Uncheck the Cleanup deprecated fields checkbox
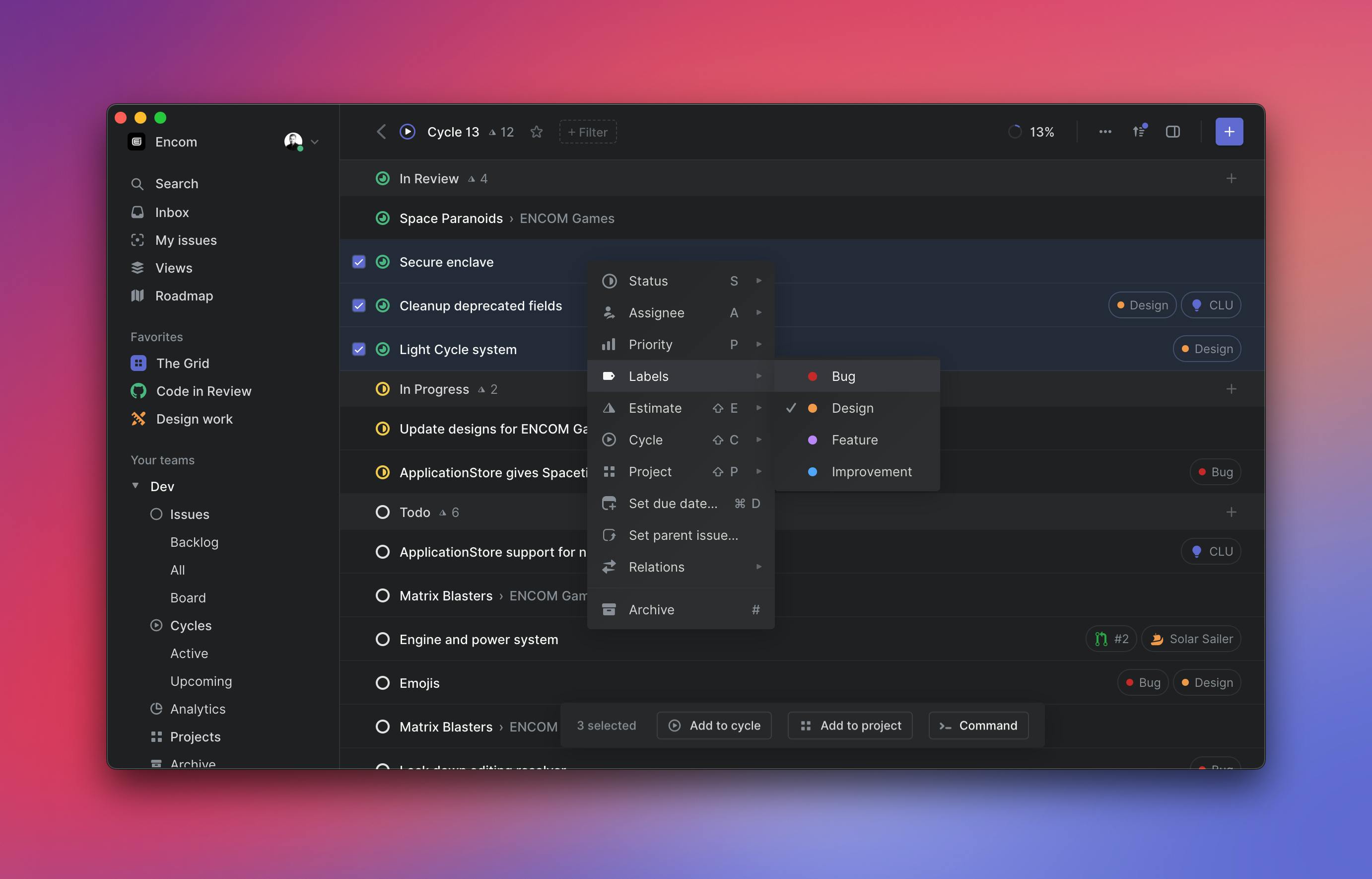The height and width of the screenshot is (879, 1372). click(x=359, y=306)
